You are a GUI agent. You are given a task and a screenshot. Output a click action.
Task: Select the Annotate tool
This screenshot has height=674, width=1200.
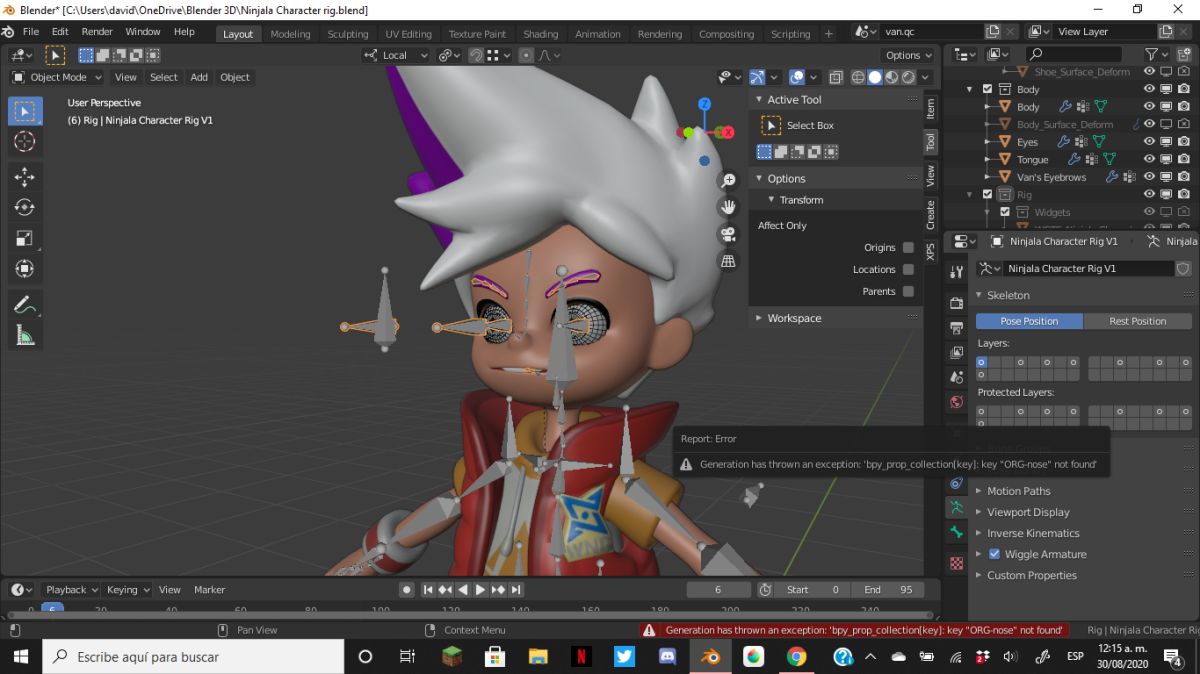coord(25,305)
